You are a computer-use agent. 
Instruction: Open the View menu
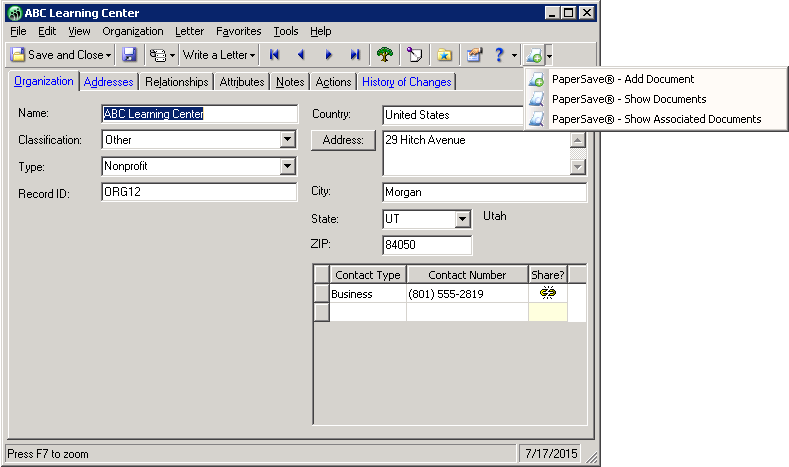coord(80,31)
